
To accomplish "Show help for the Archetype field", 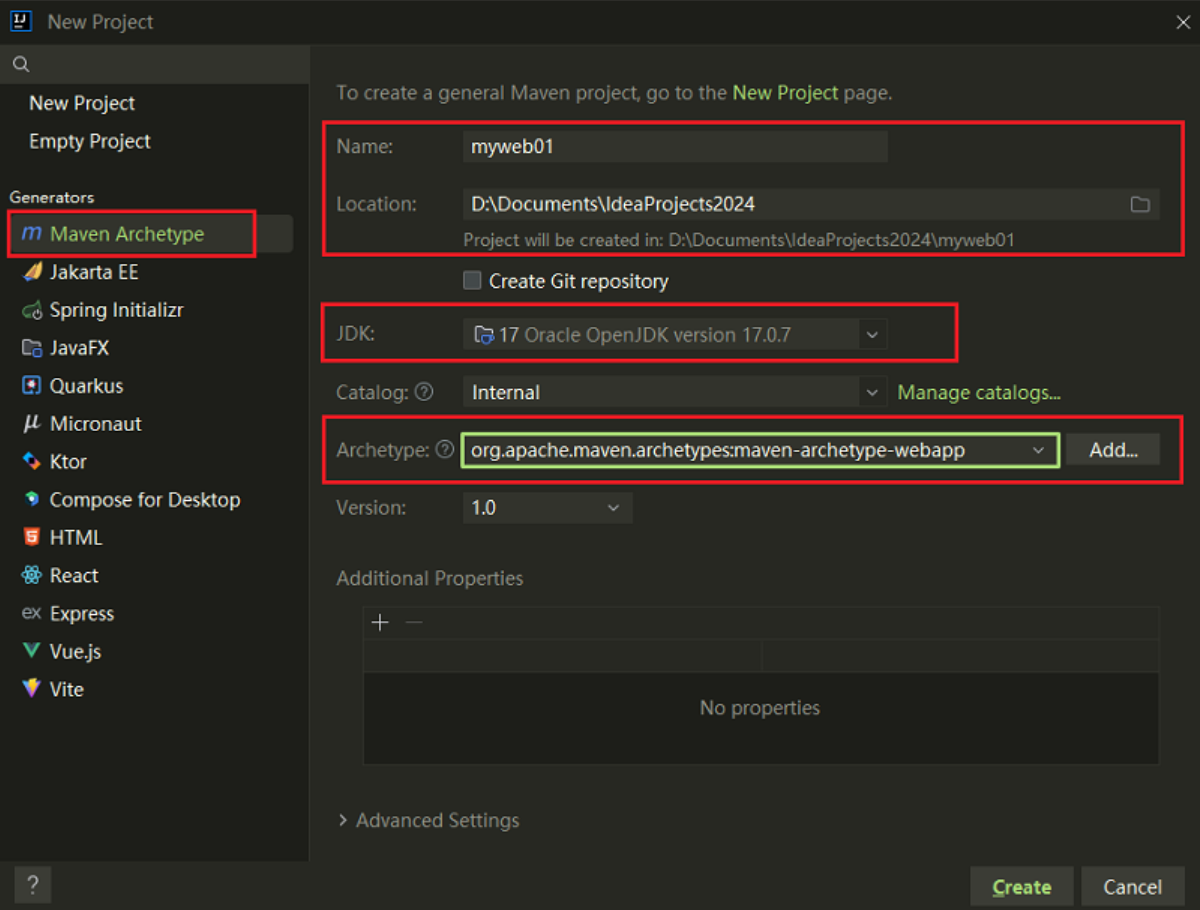I will coord(445,450).
